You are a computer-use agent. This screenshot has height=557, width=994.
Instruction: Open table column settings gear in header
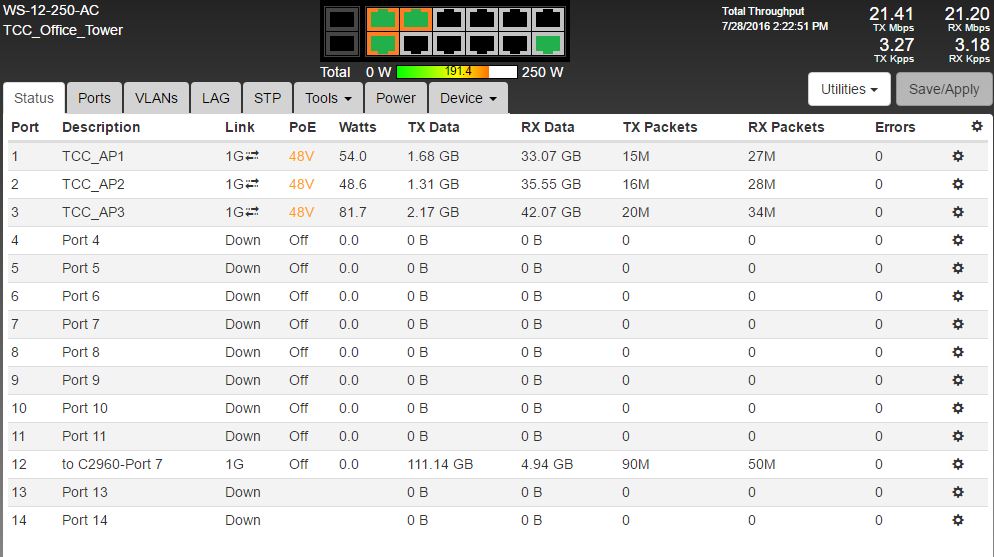point(977,126)
